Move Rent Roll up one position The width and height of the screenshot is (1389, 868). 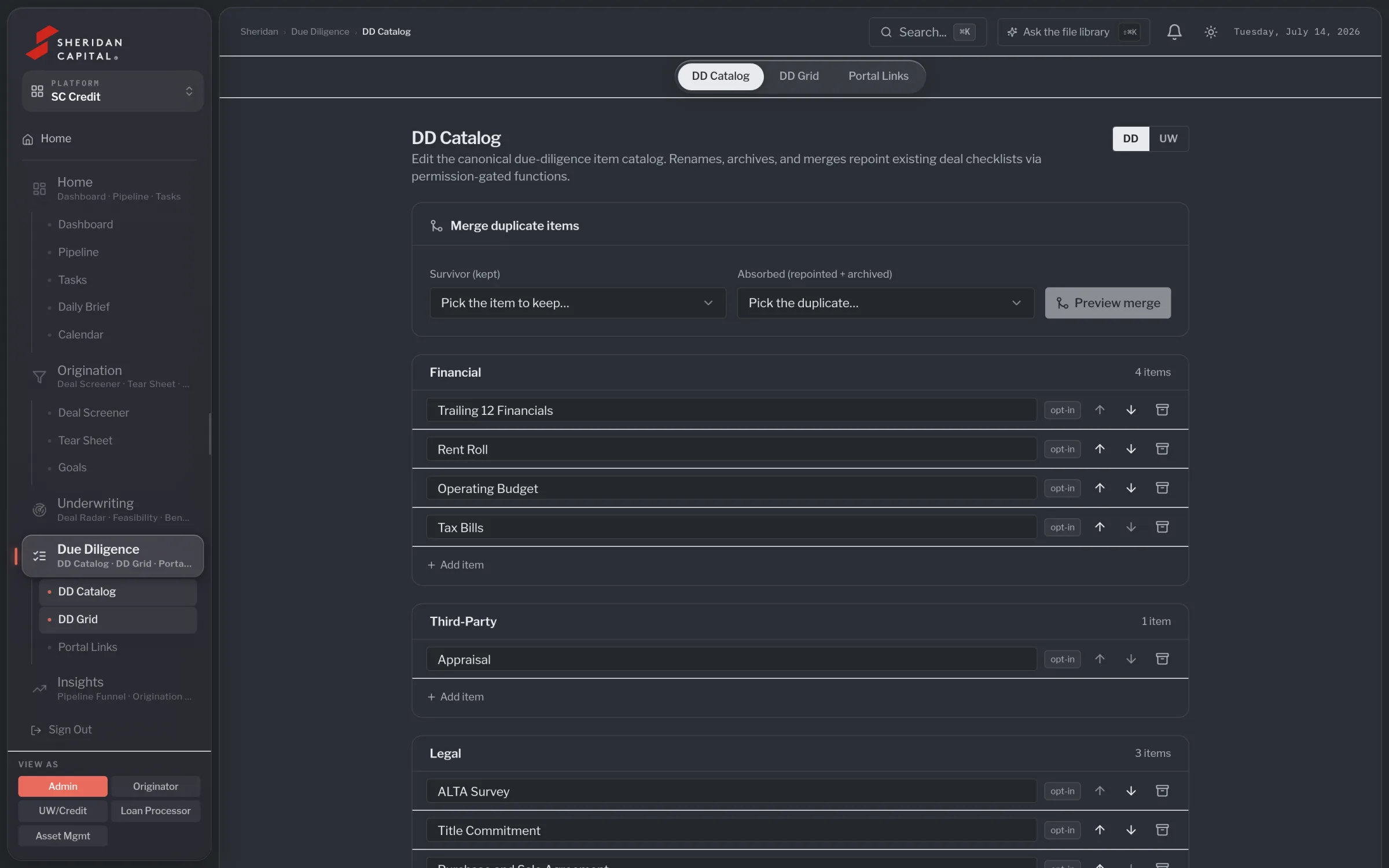click(1100, 449)
